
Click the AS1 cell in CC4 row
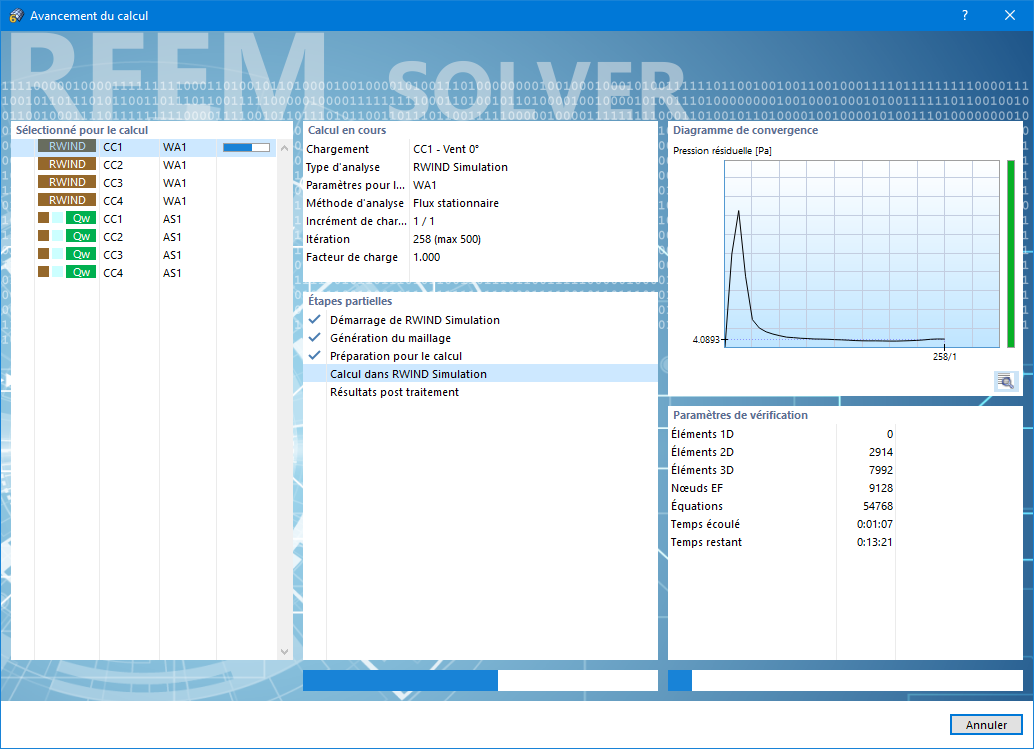[172, 272]
